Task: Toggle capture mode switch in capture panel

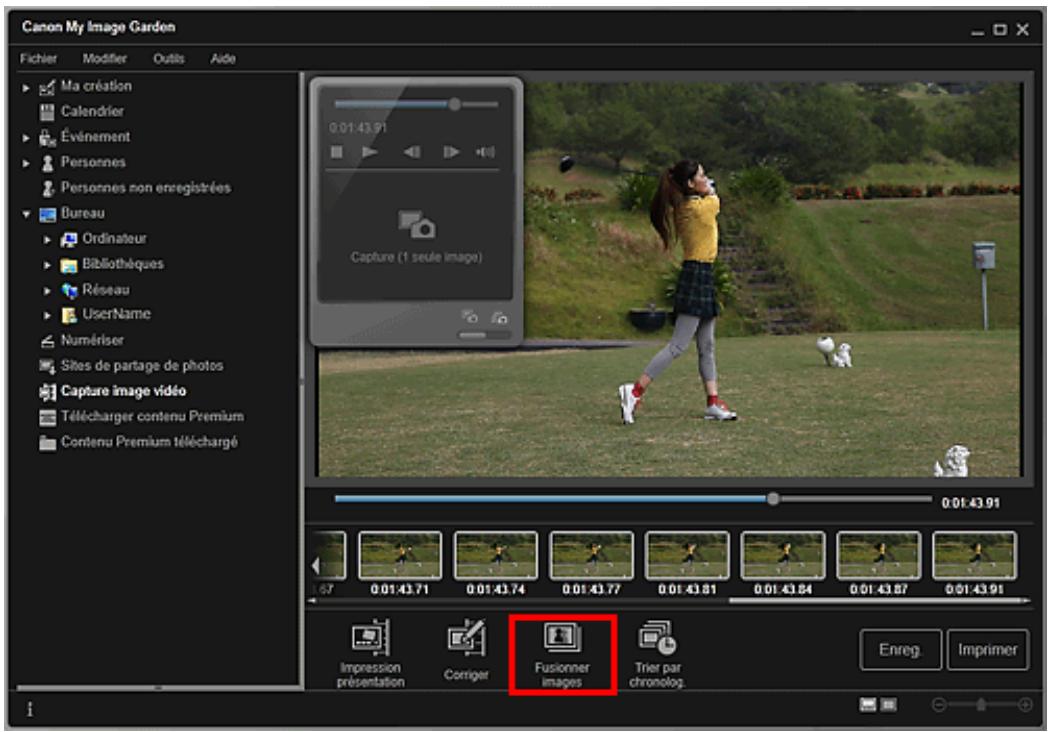Action: click(x=470, y=335)
